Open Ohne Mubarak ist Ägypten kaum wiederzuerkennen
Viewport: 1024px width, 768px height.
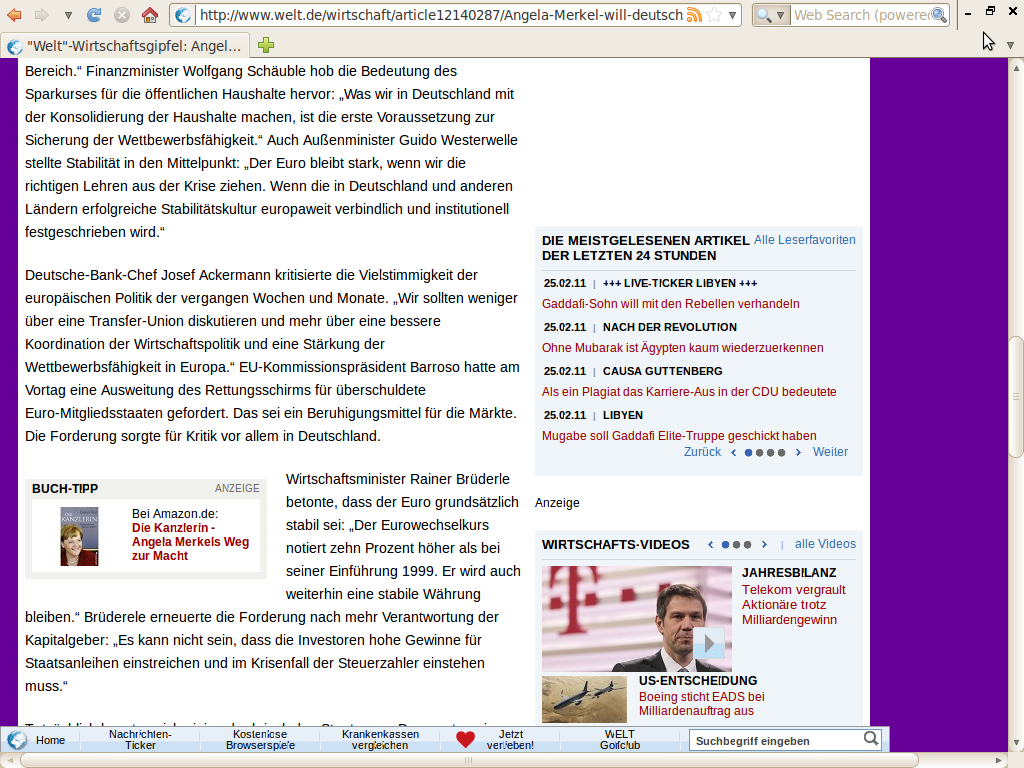(x=682, y=348)
